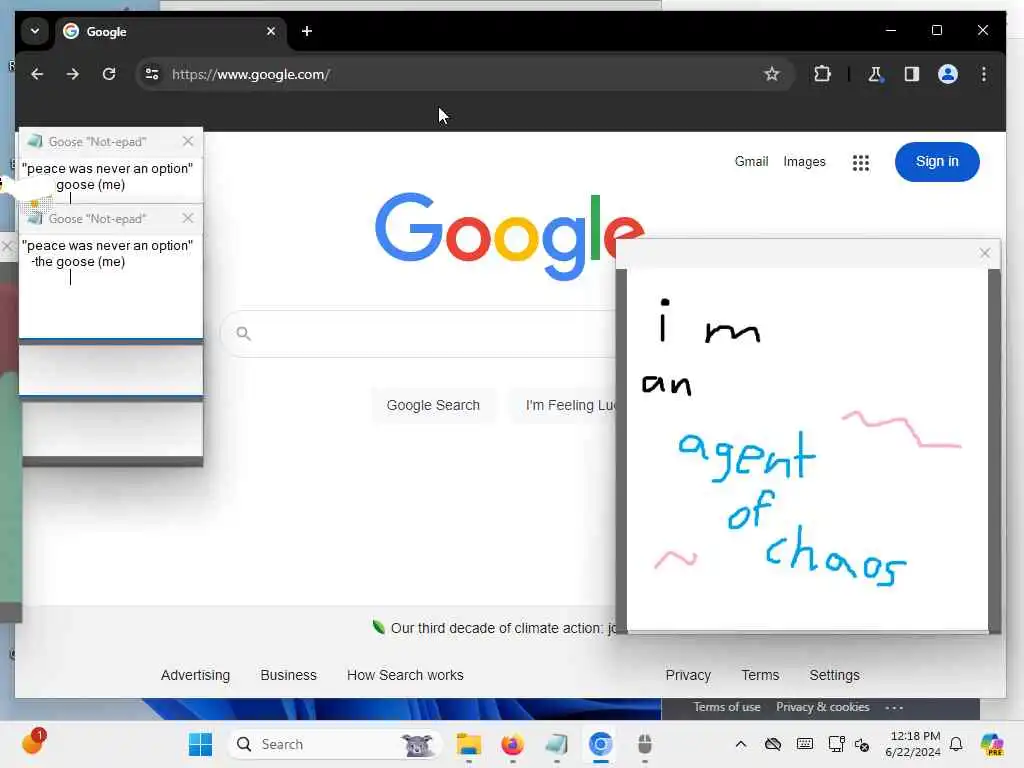Open Firefox from taskbar

(513, 744)
